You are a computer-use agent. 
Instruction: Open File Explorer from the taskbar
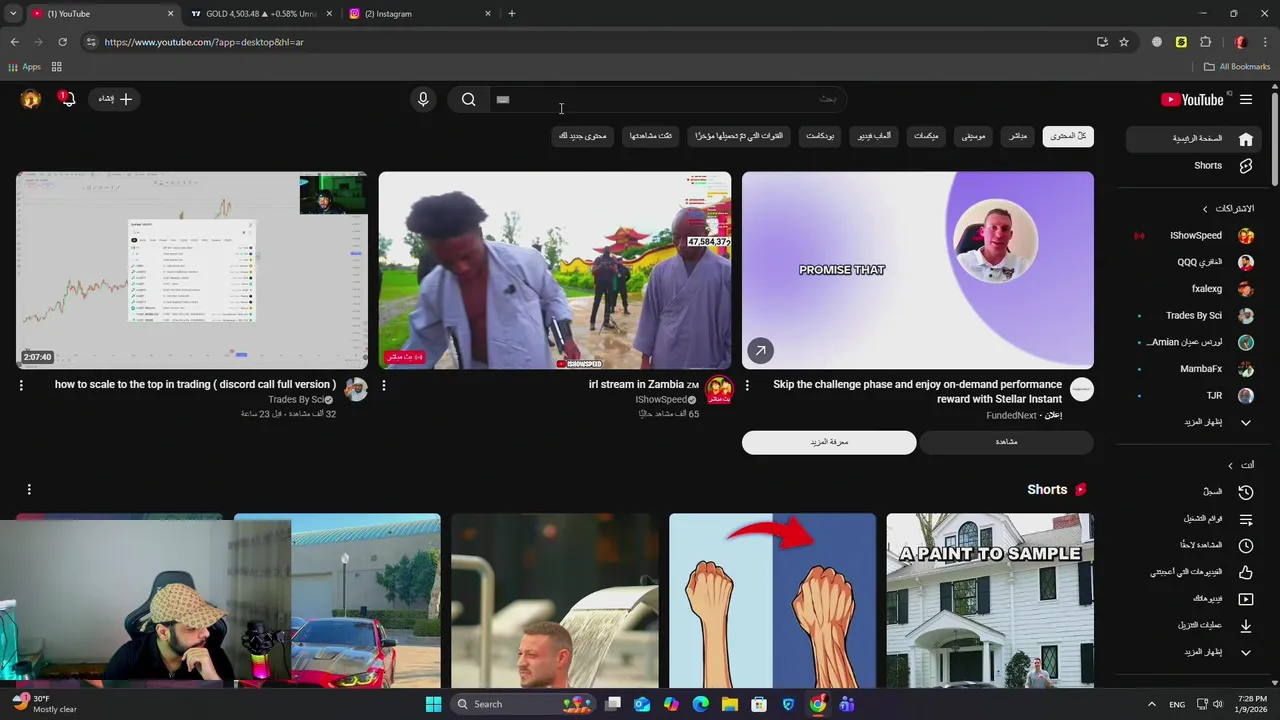730,704
